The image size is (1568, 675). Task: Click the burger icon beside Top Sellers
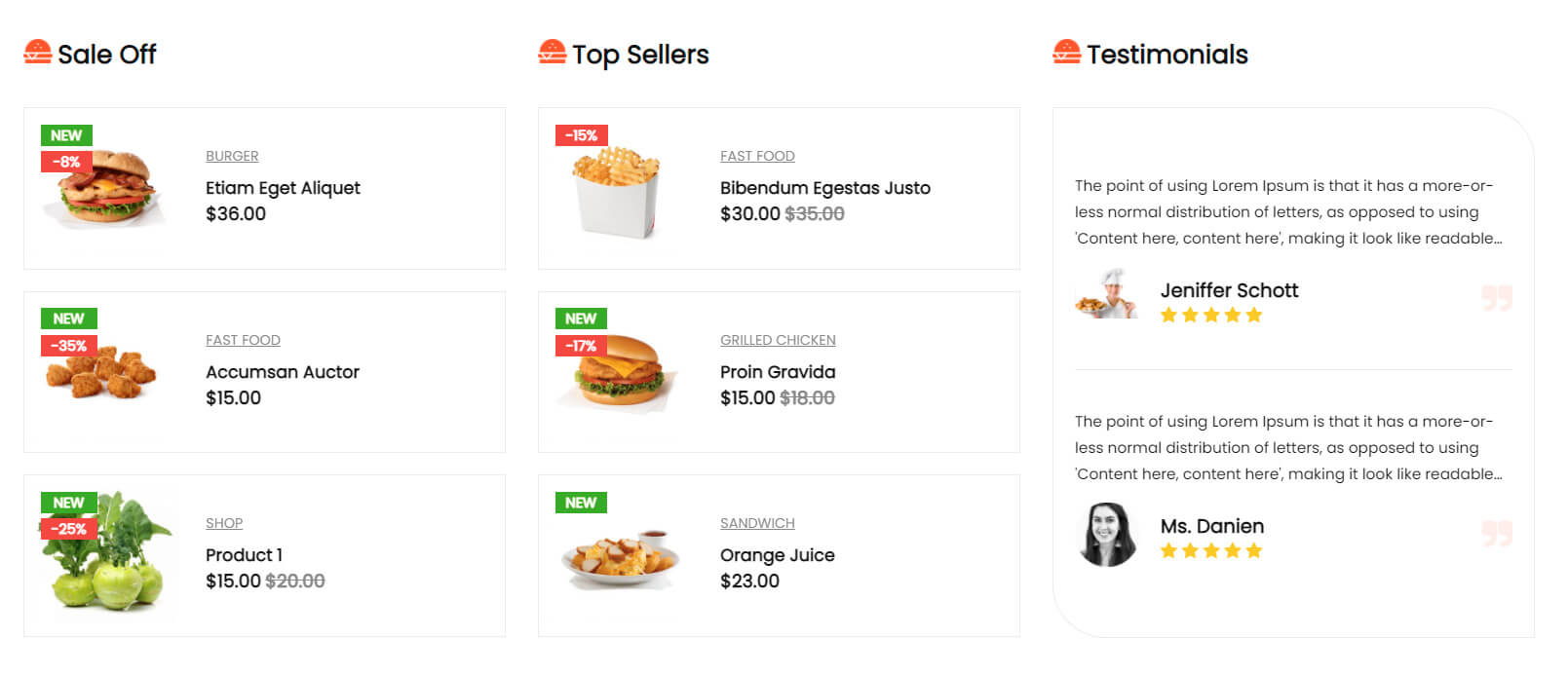click(552, 52)
